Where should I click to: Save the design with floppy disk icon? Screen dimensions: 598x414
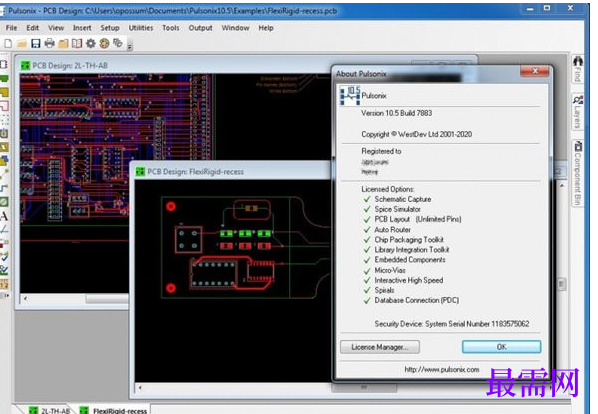[35, 43]
